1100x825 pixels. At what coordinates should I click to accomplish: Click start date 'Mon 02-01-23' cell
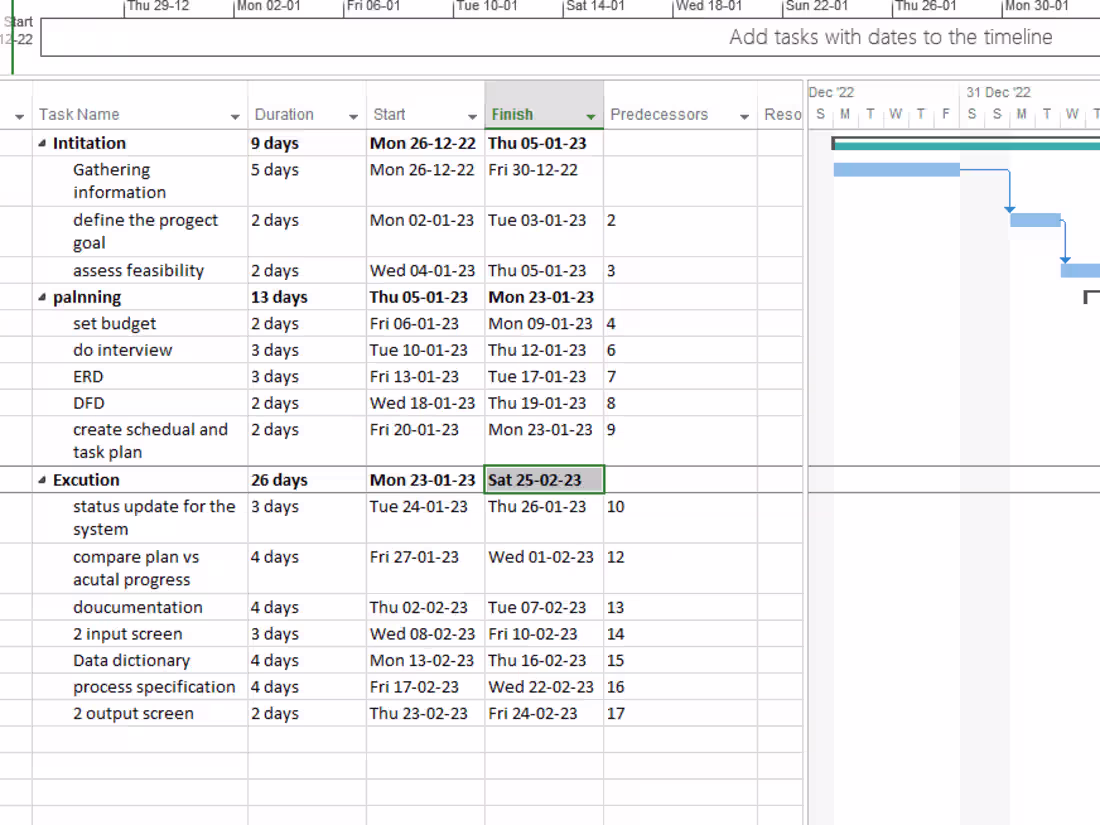click(425, 232)
